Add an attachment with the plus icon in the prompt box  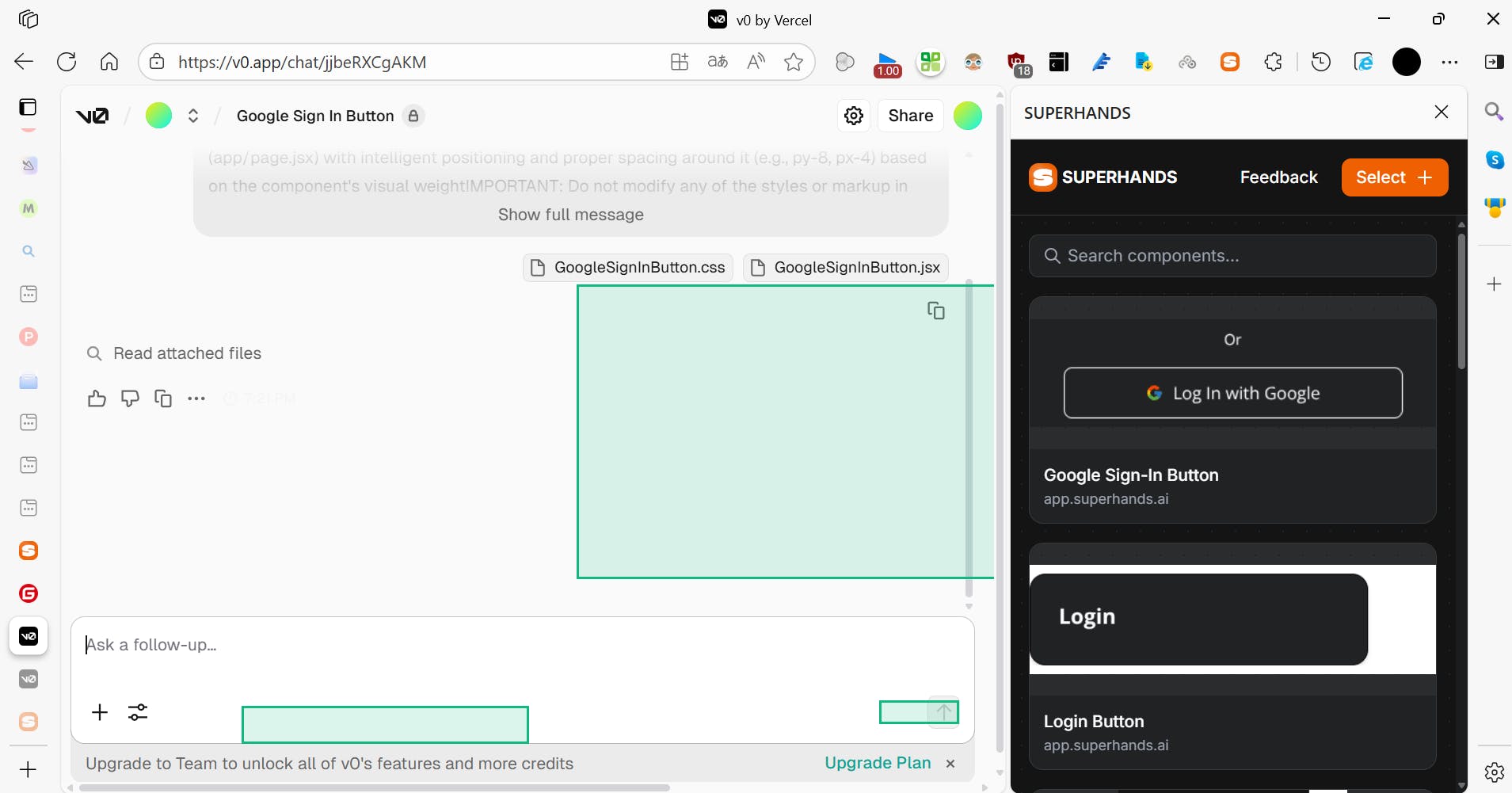coord(100,712)
